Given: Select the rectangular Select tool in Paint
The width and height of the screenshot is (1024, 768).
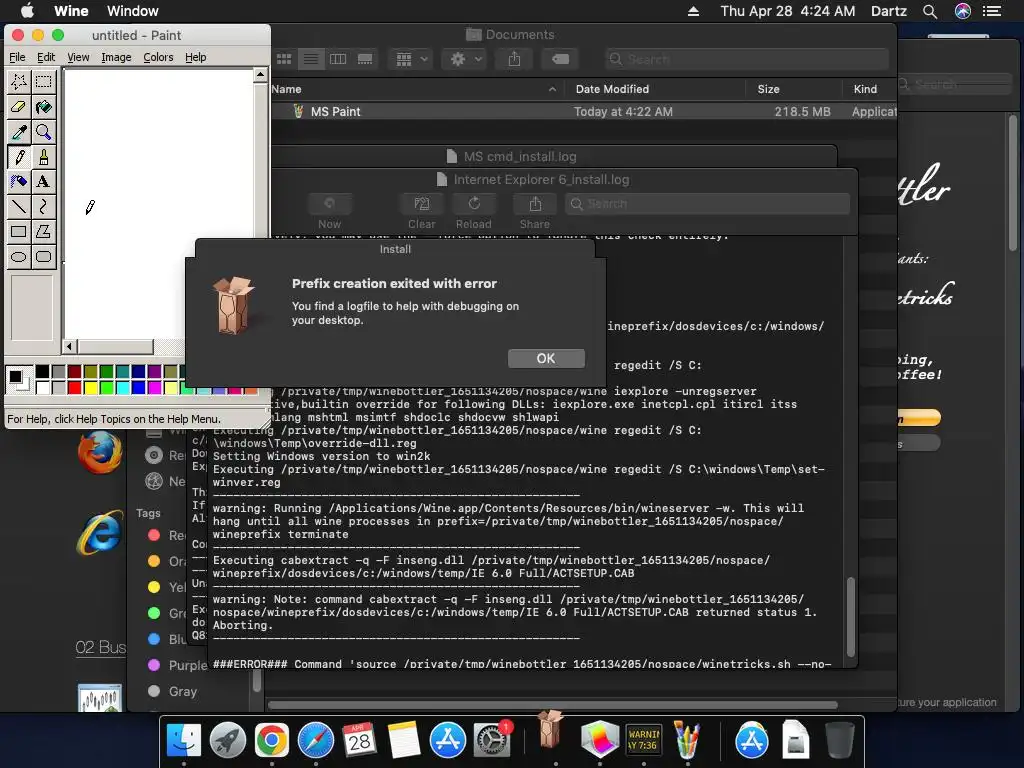Looking at the screenshot, I should (44, 82).
